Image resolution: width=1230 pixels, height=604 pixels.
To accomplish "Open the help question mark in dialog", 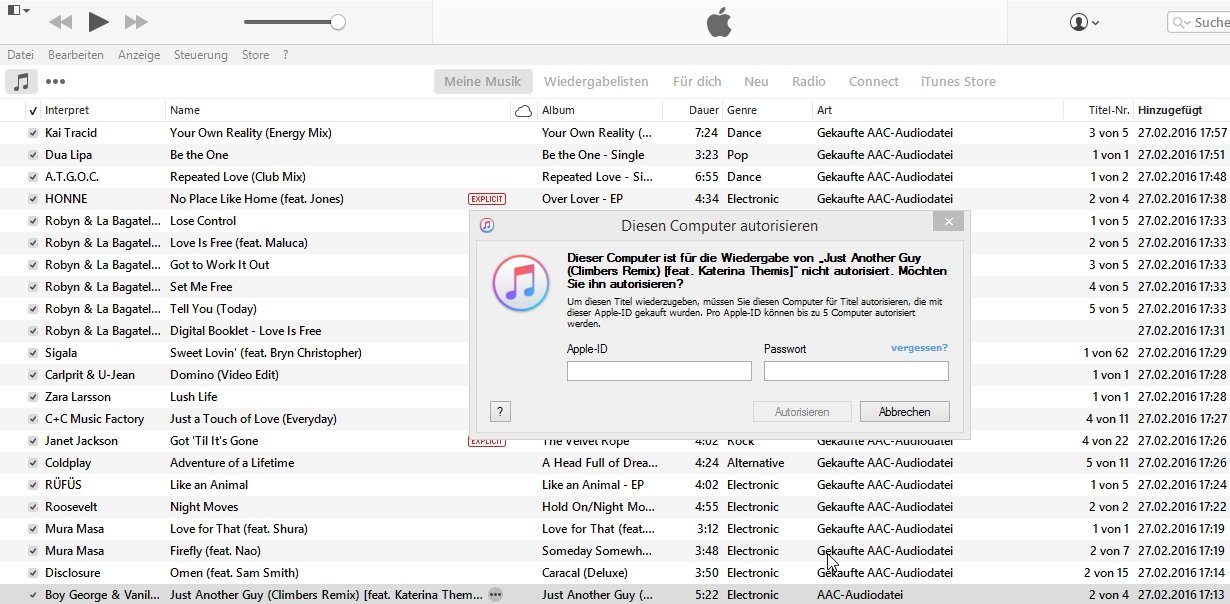I will pos(502,411).
